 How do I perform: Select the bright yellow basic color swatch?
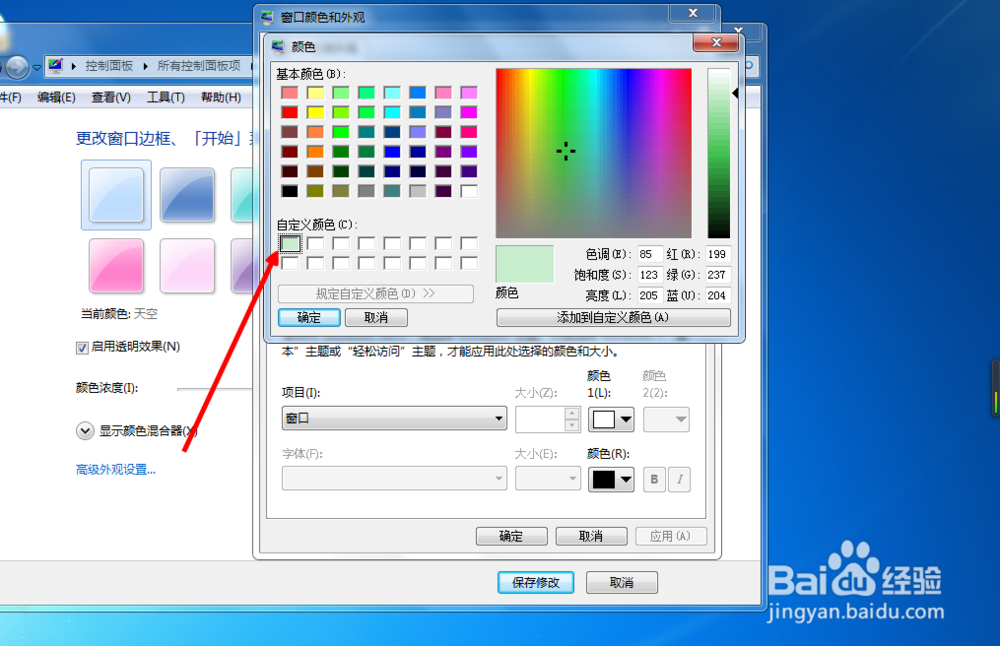click(x=316, y=113)
